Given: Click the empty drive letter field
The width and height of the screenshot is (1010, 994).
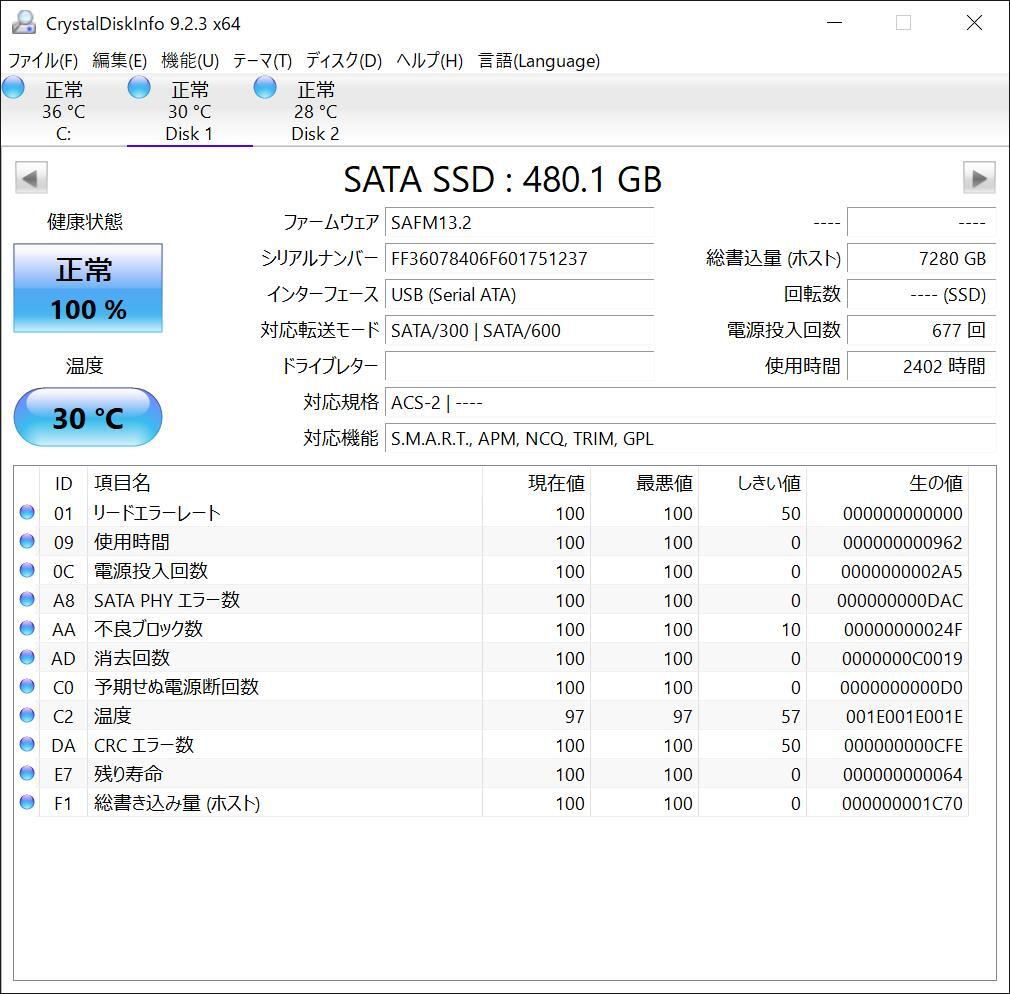Looking at the screenshot, I should coord(520,367).
